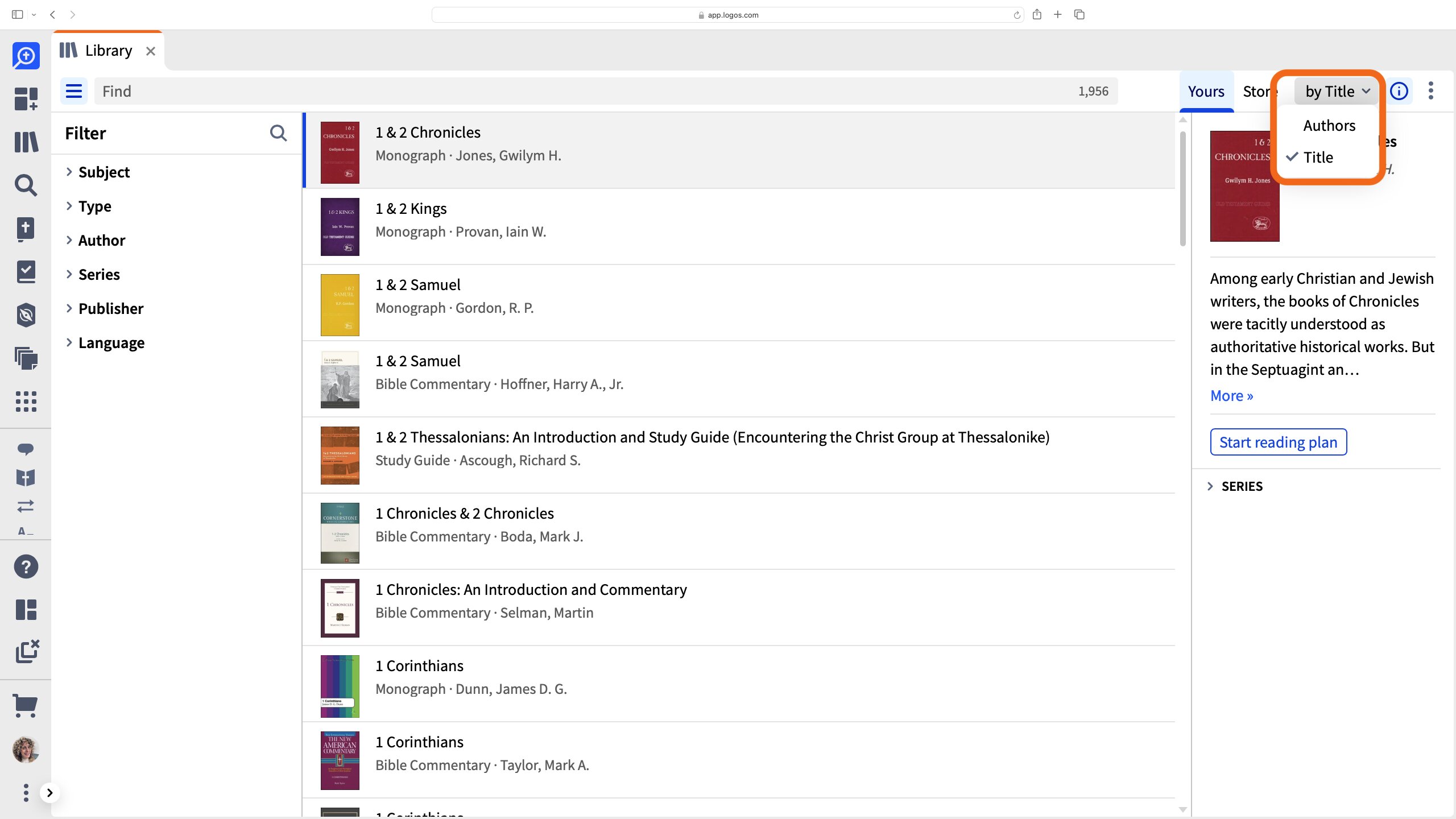Click the open Bible shortcut icon

26,478
